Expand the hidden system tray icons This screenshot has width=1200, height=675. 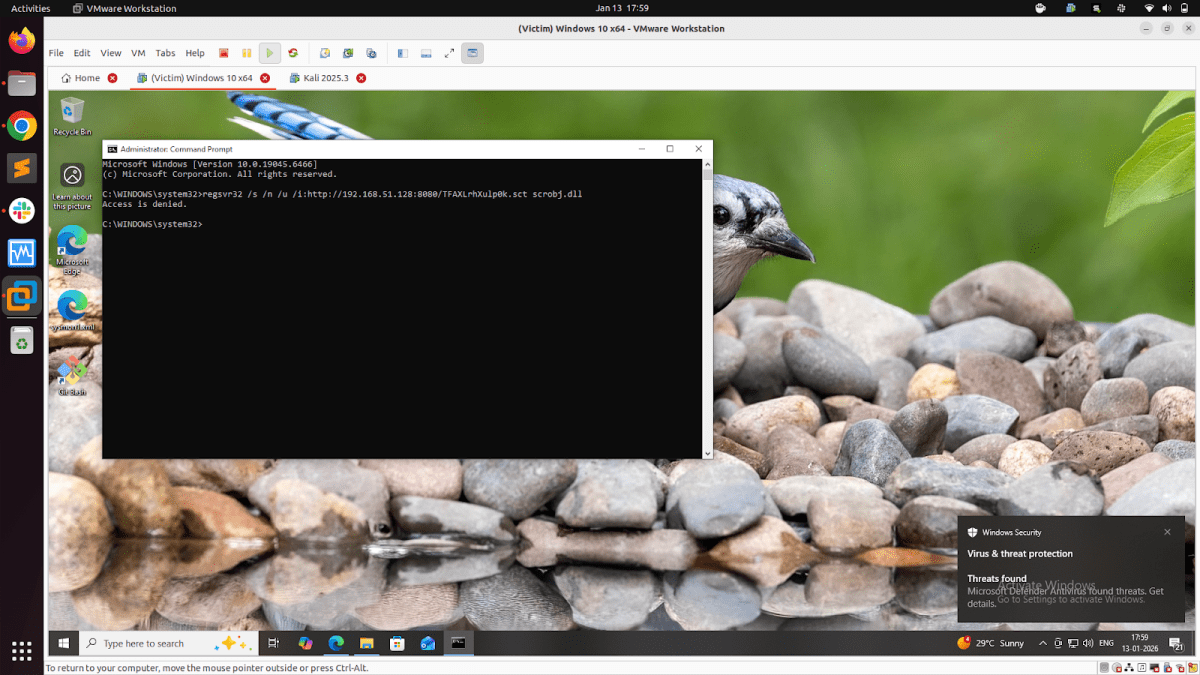pyautogui.click(x=1041, y=643)
